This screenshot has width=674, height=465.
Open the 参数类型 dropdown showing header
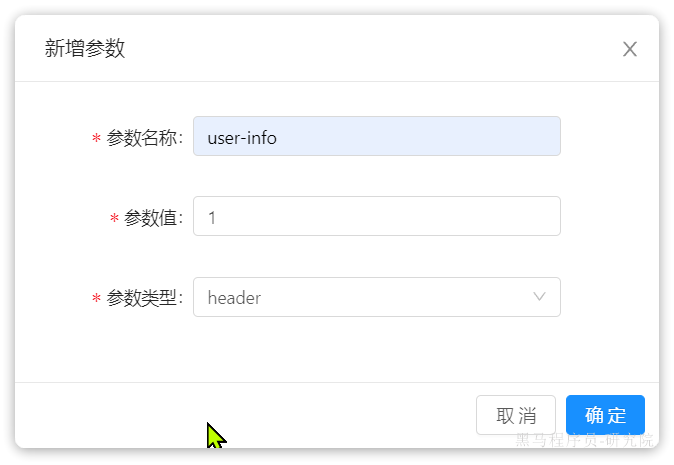point(377,297)
